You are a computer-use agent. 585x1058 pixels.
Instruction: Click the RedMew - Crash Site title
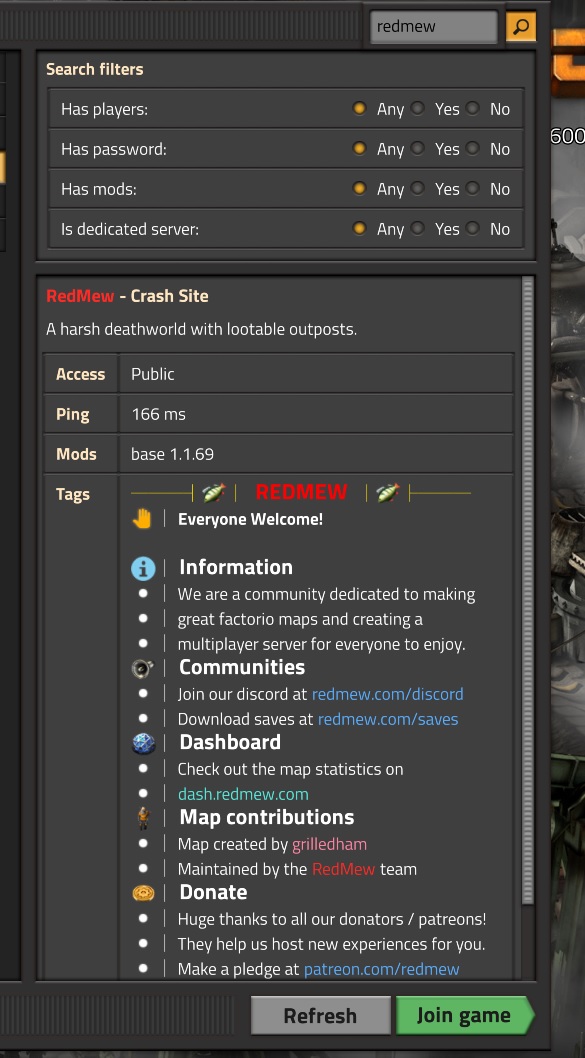coord(127,296)
